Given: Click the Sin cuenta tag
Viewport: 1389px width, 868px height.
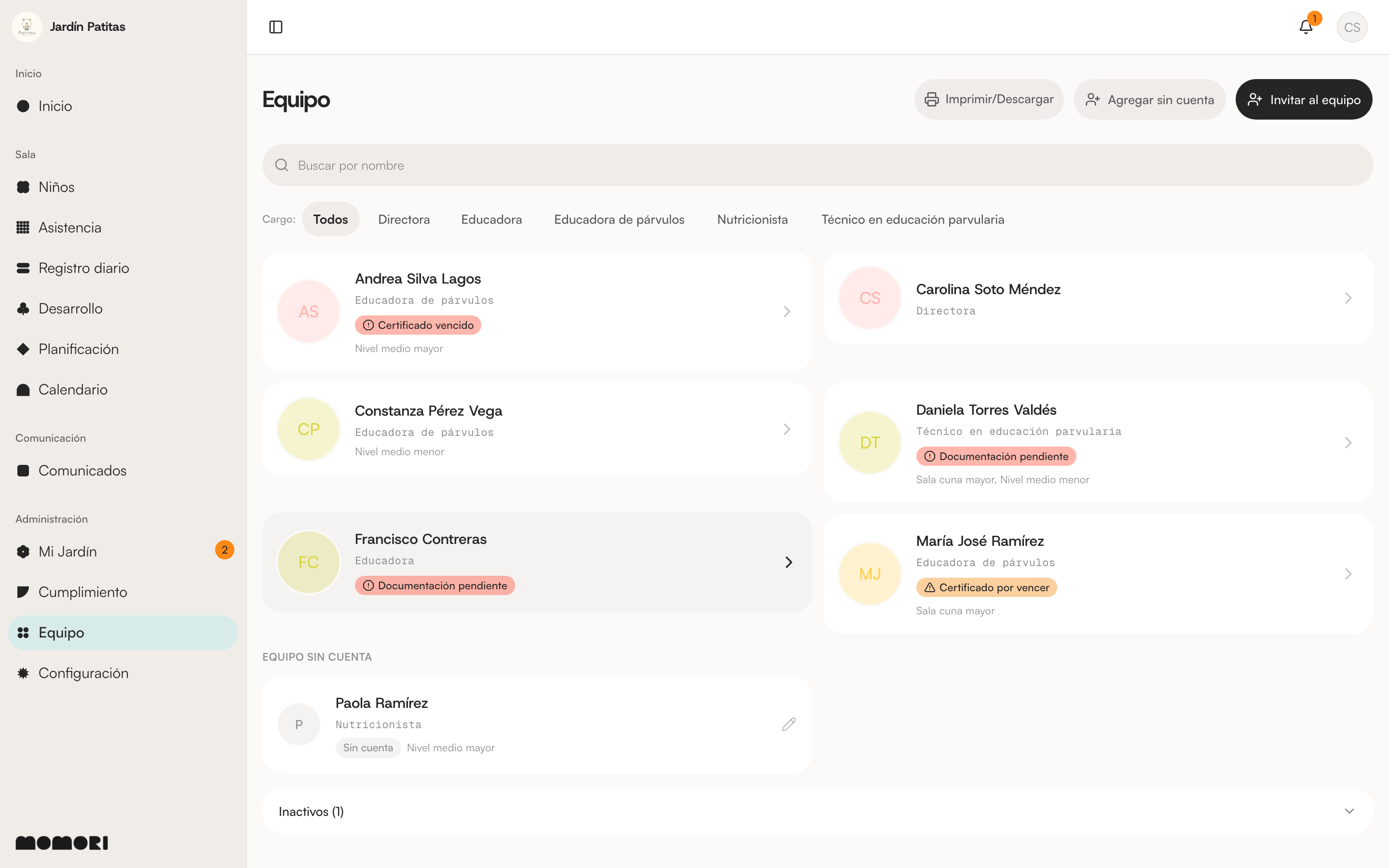Looking at the screenshot, I should 368,748.
